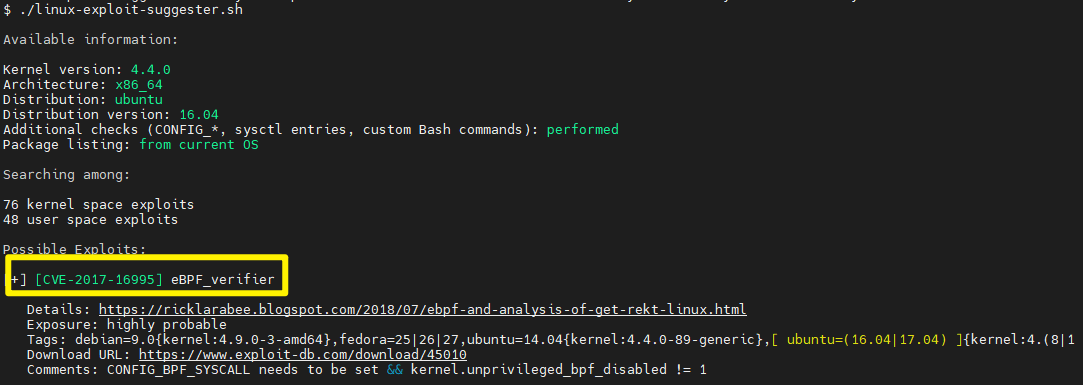Click the ubuntu distribution value
Screen dimensions: 1083x385
tap(139, 100)
